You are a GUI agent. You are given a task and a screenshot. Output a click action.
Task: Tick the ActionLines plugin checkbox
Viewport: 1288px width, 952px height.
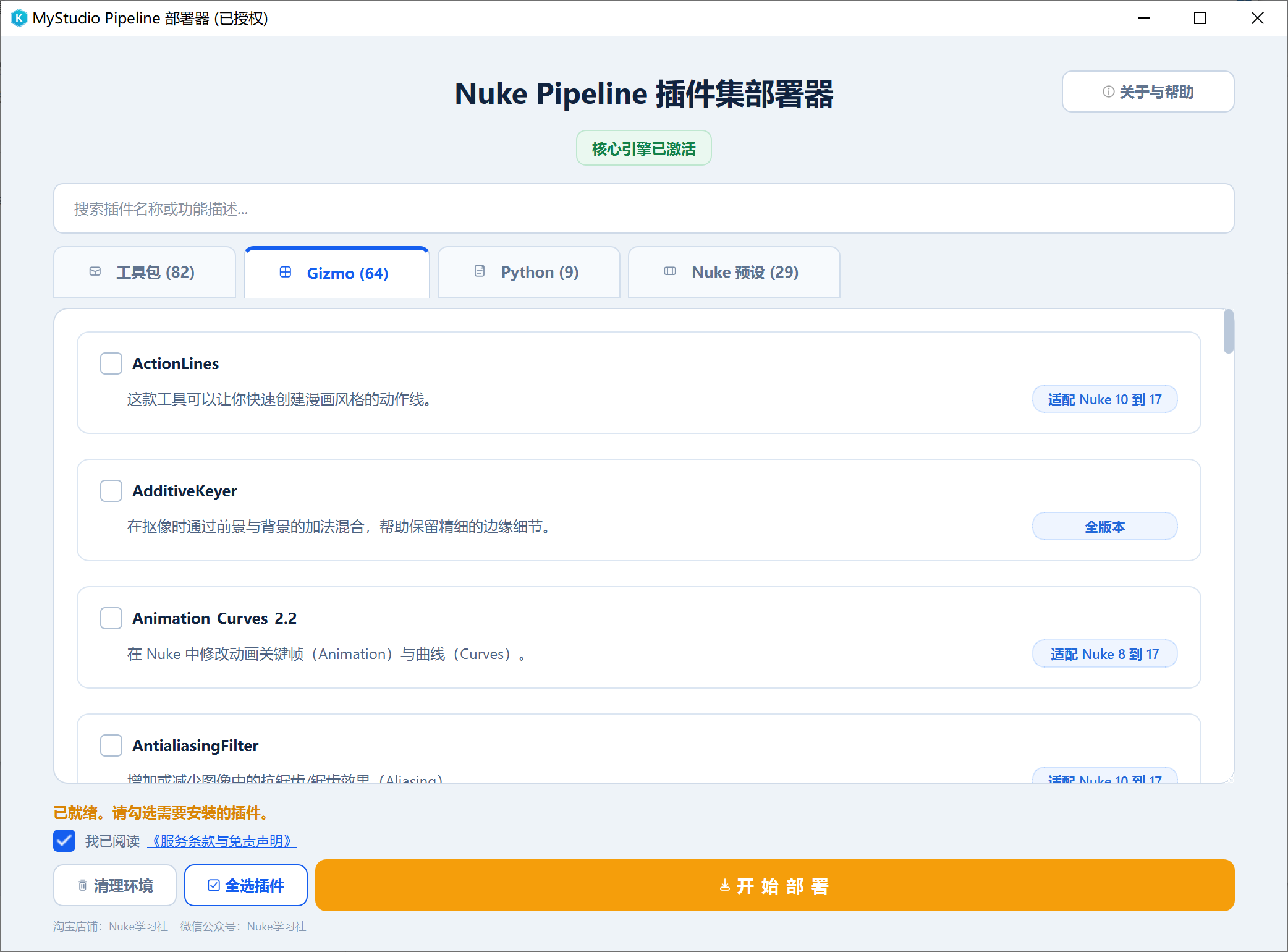point(111,363)
